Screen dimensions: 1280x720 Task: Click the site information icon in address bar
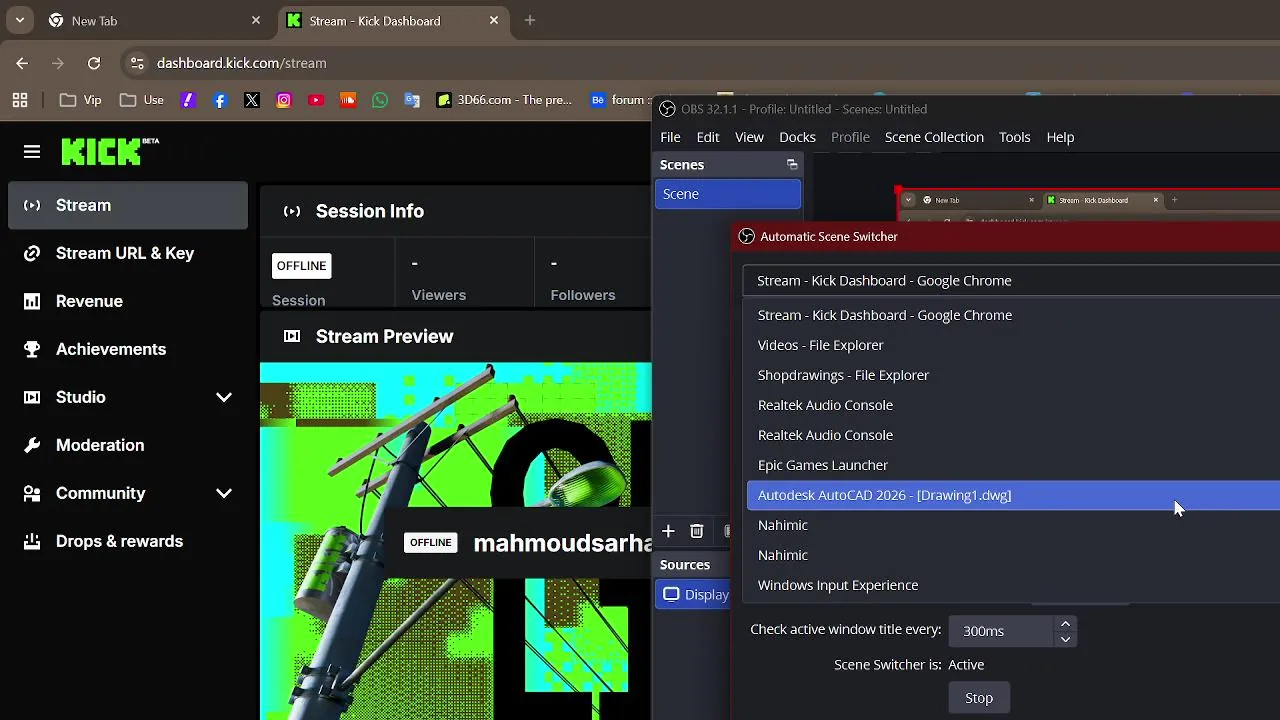coord(137,63)
